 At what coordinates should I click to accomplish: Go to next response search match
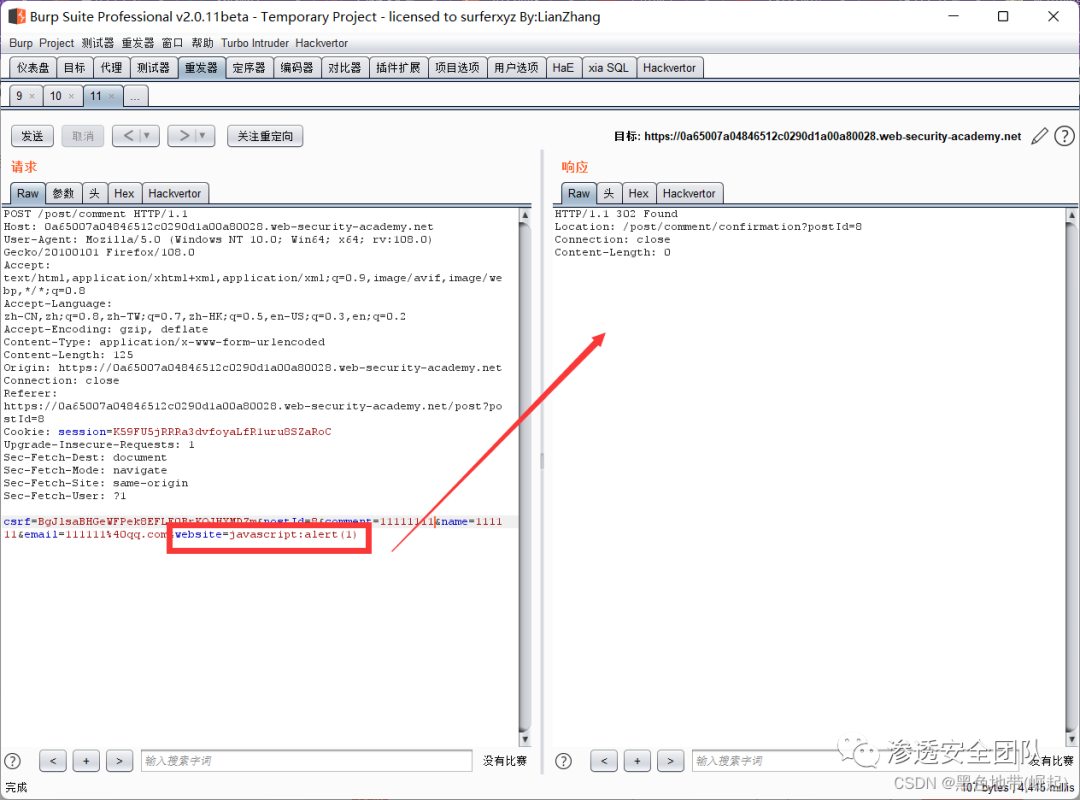click(x=670, y=761)
